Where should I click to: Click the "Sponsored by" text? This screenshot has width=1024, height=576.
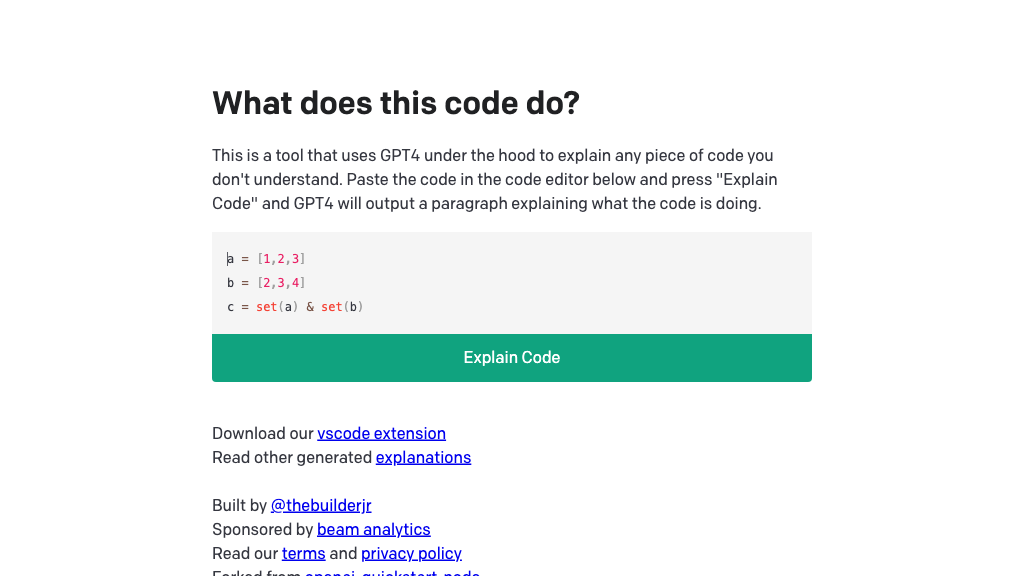[263, 529]
